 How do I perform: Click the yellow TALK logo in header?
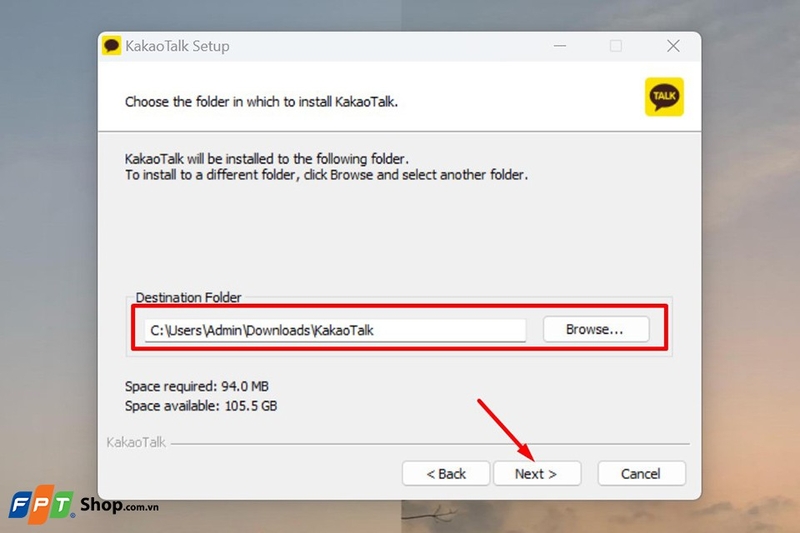point(664,97)
